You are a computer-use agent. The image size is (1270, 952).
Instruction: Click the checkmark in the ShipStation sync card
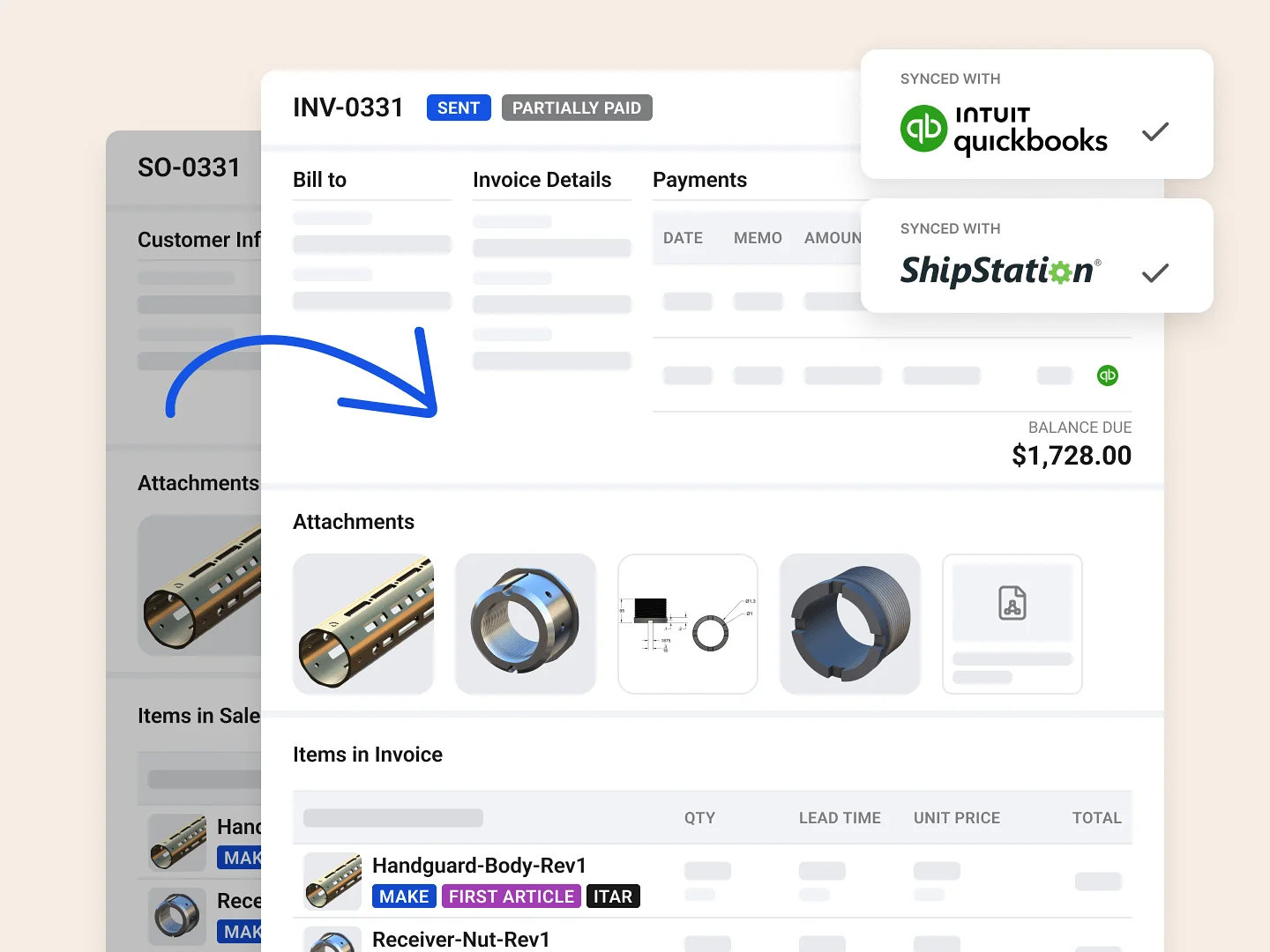[x=1155, y=272]
